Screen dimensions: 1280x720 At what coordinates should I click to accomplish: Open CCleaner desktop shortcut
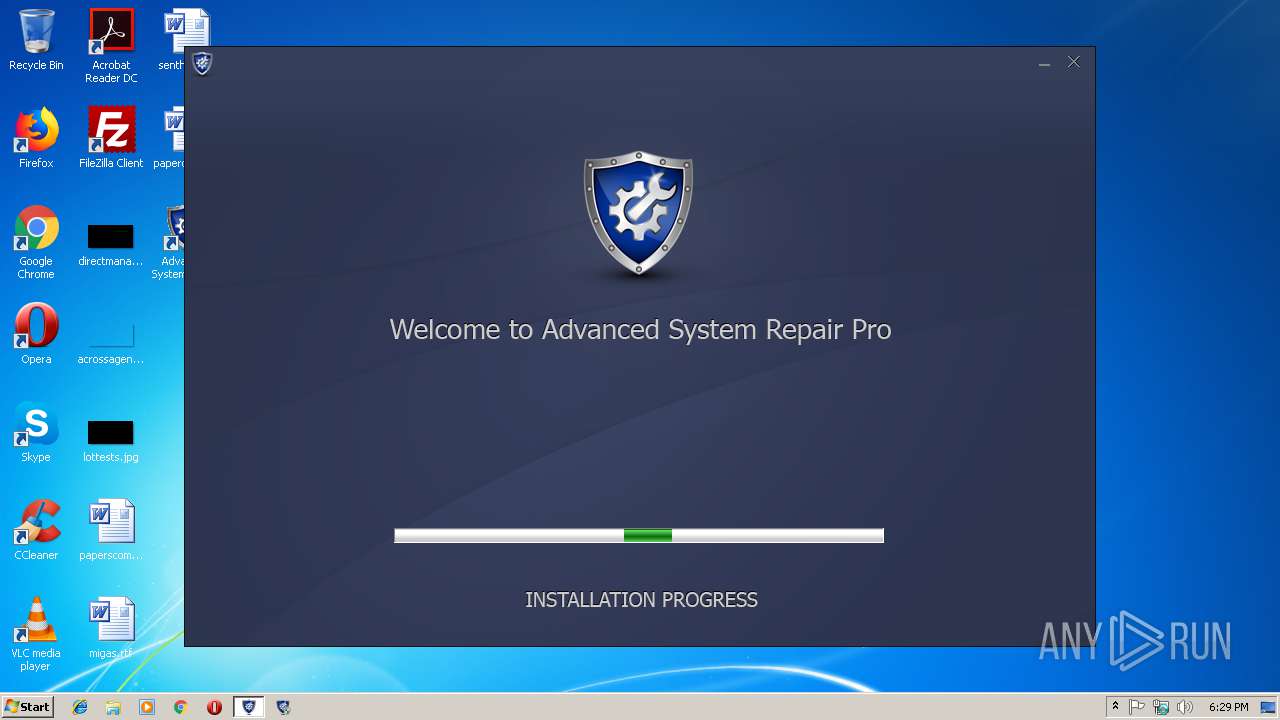point(36,530)
